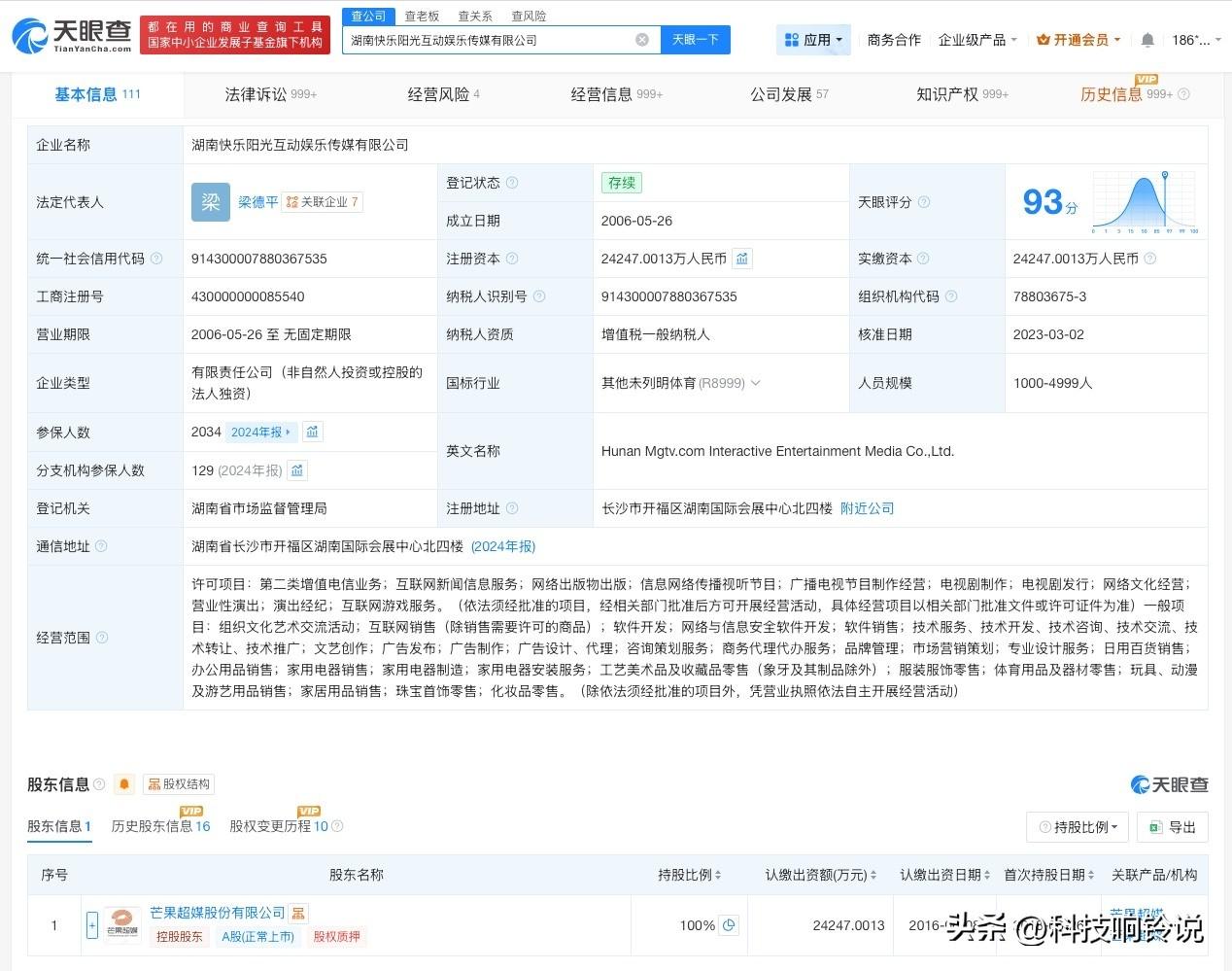Viewport: 1232px width, 971px height.
Task: Select the 查风险 search tab
Action: click(x=529, y=17)
